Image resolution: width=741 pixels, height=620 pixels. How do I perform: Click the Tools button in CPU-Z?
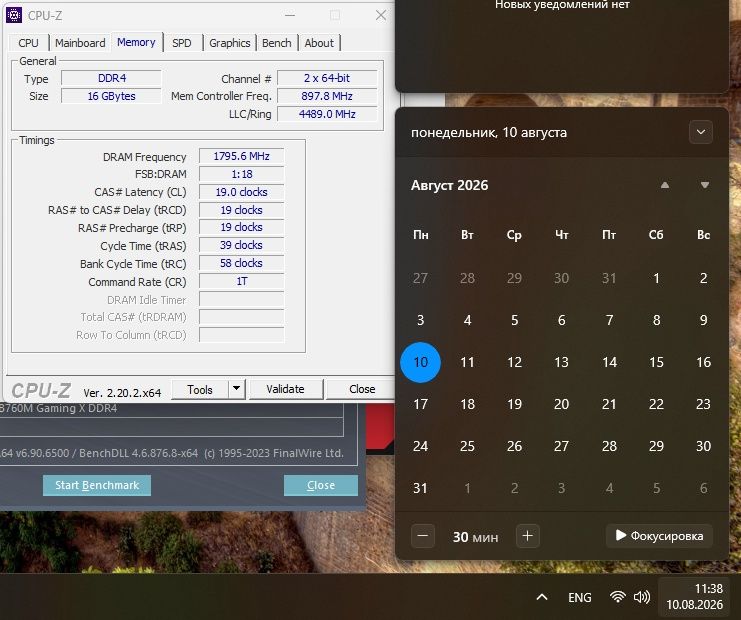tap(200, 389)
